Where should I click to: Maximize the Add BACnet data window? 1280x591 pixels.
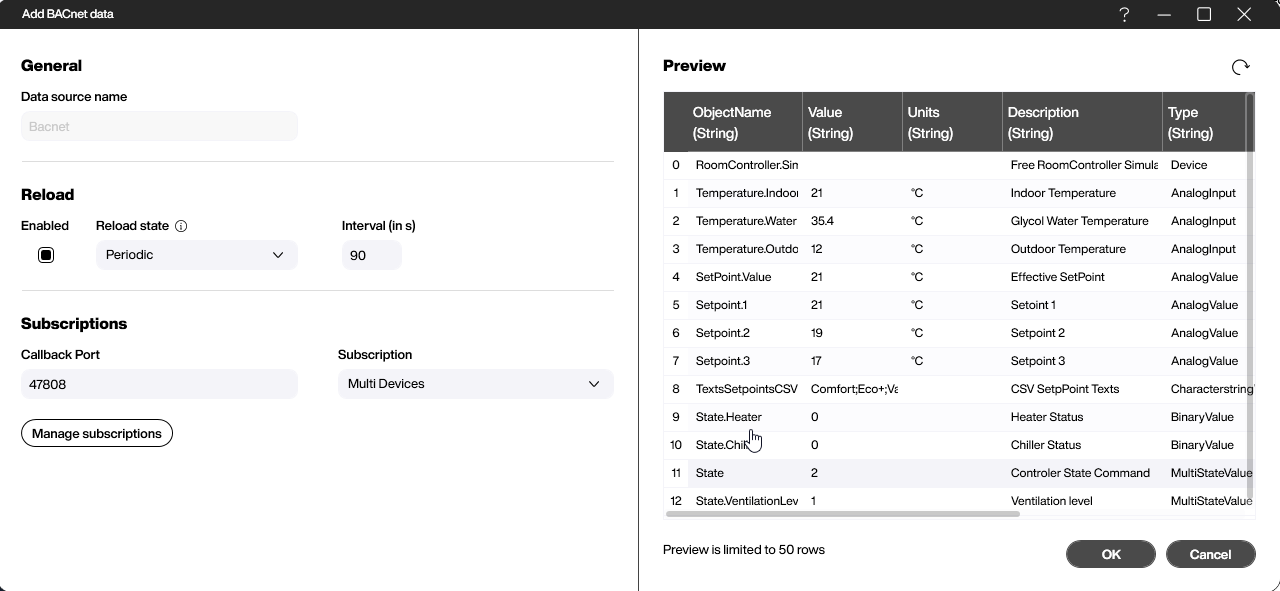pos(1204,14)
